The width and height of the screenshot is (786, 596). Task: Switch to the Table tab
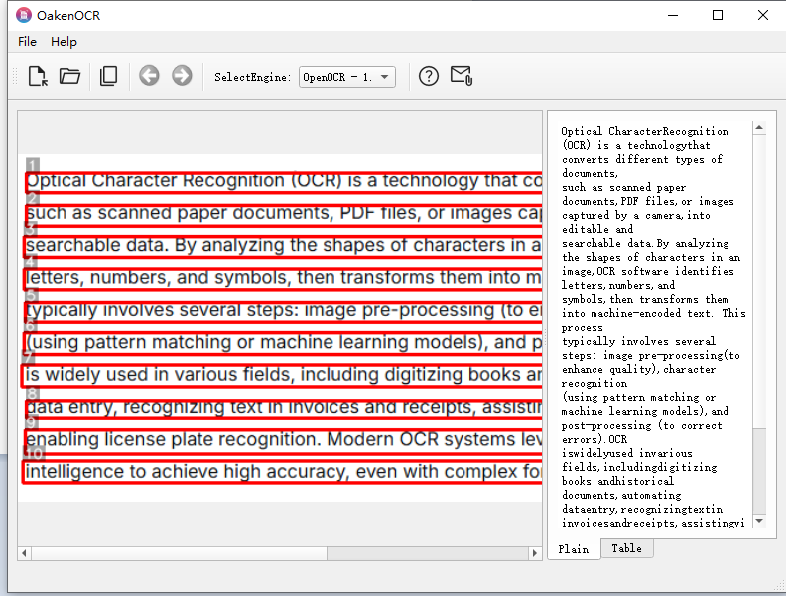627,548
